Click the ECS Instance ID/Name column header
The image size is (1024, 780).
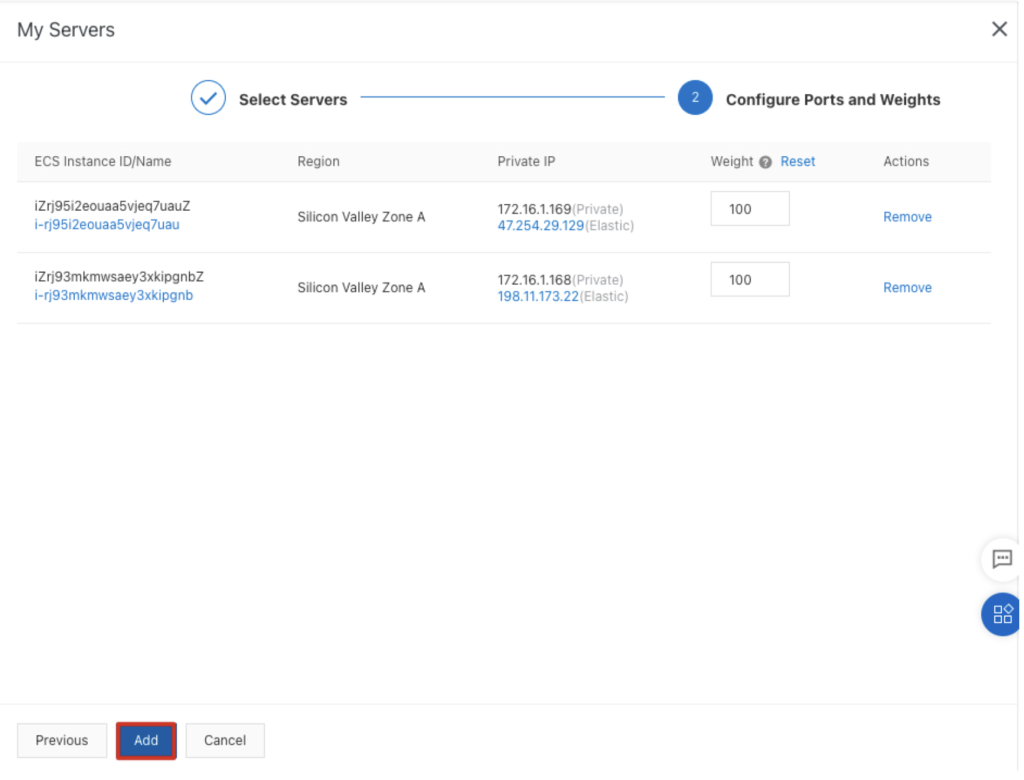tap(103, 161)
